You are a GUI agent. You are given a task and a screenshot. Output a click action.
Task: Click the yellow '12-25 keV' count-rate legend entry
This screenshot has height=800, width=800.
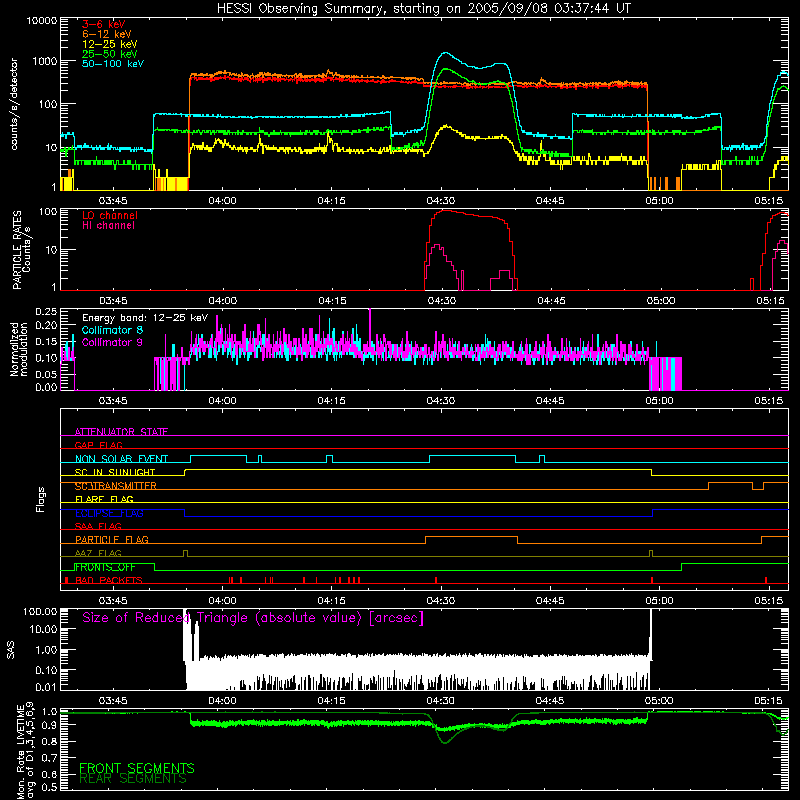[110, 44]
